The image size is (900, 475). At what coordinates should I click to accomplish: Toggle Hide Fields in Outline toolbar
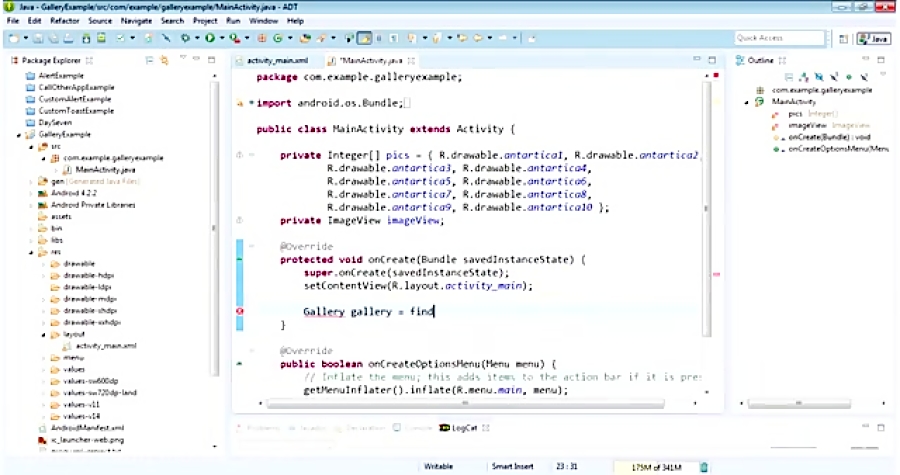(x=819, y=76)
